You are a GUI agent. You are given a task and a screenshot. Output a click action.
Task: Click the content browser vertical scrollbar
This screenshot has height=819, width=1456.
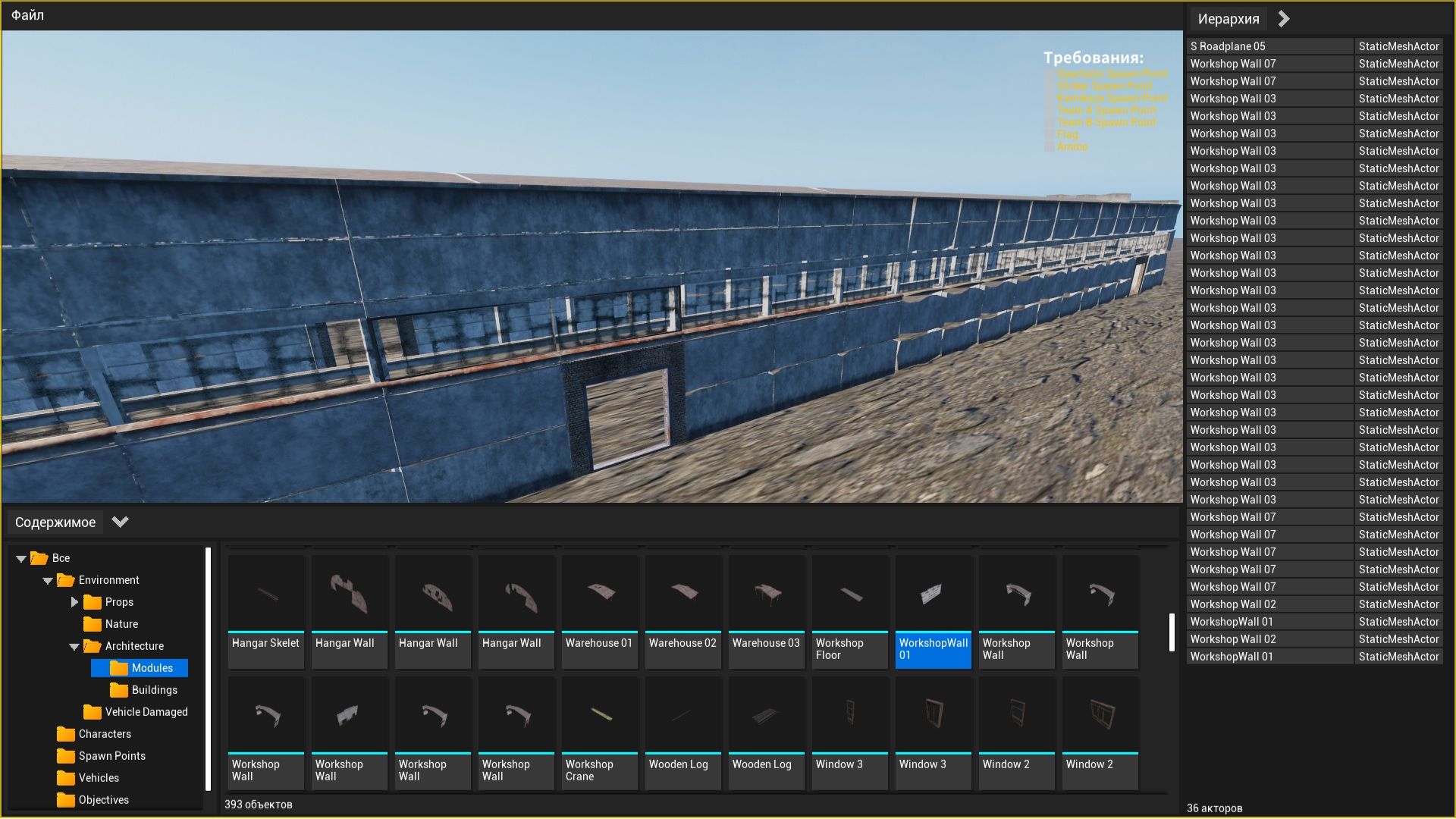1172,632
